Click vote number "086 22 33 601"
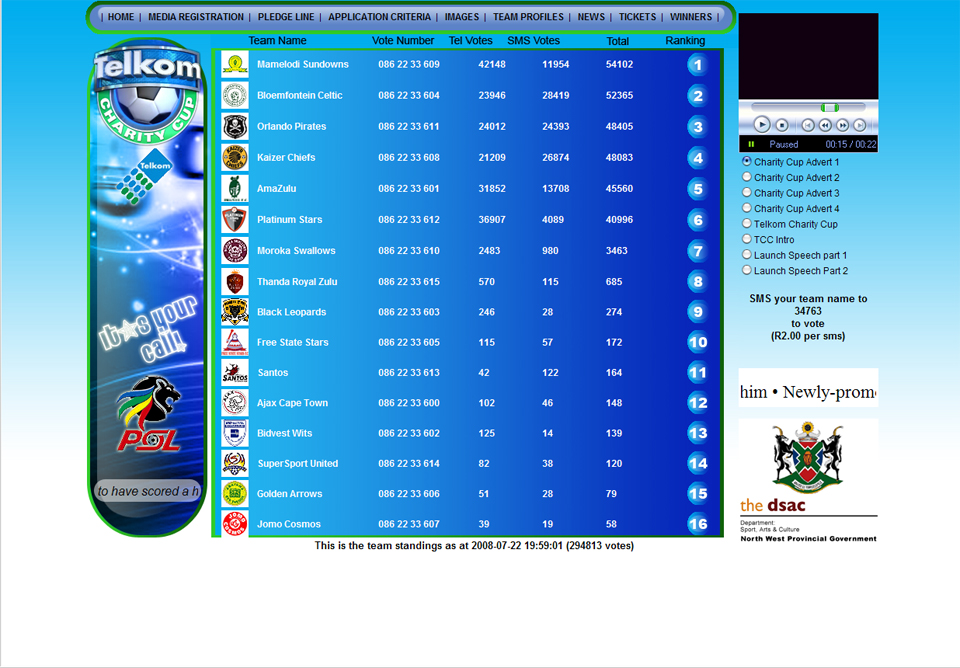This screenshot has height=668, width=960. [408, 189]
